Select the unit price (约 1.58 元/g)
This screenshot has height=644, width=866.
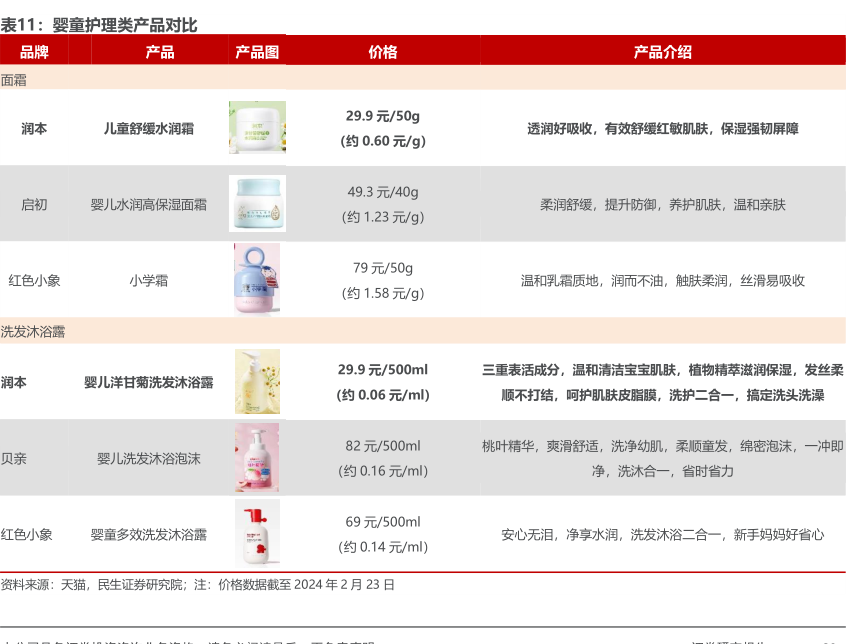(383, 293)
